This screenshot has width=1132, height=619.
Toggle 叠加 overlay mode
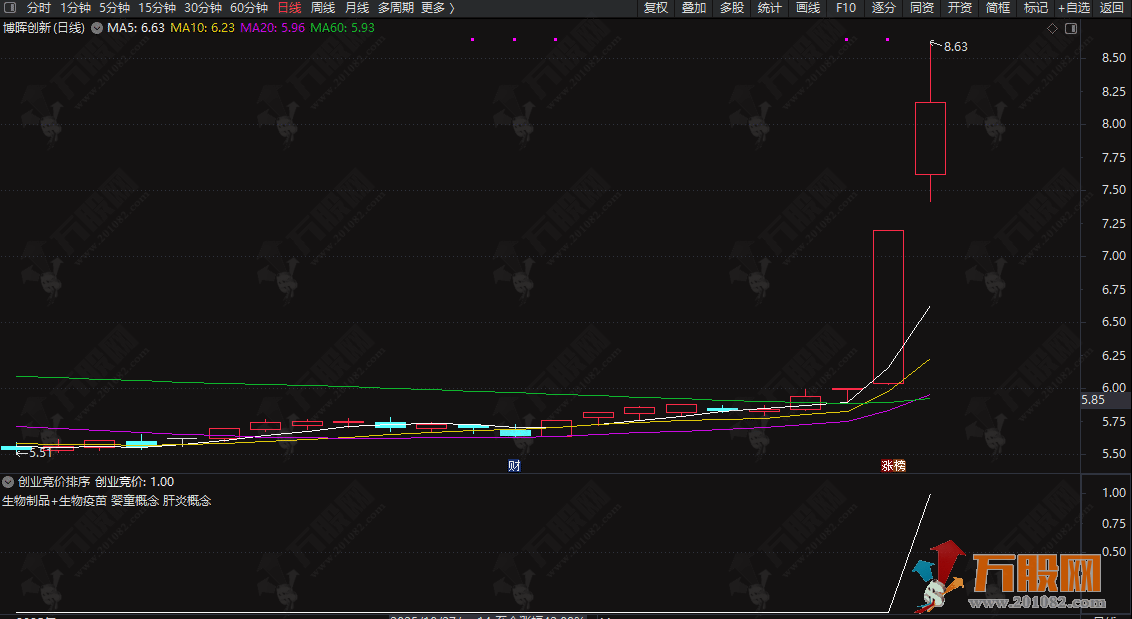pyautogui.click(x=695, y=7)
